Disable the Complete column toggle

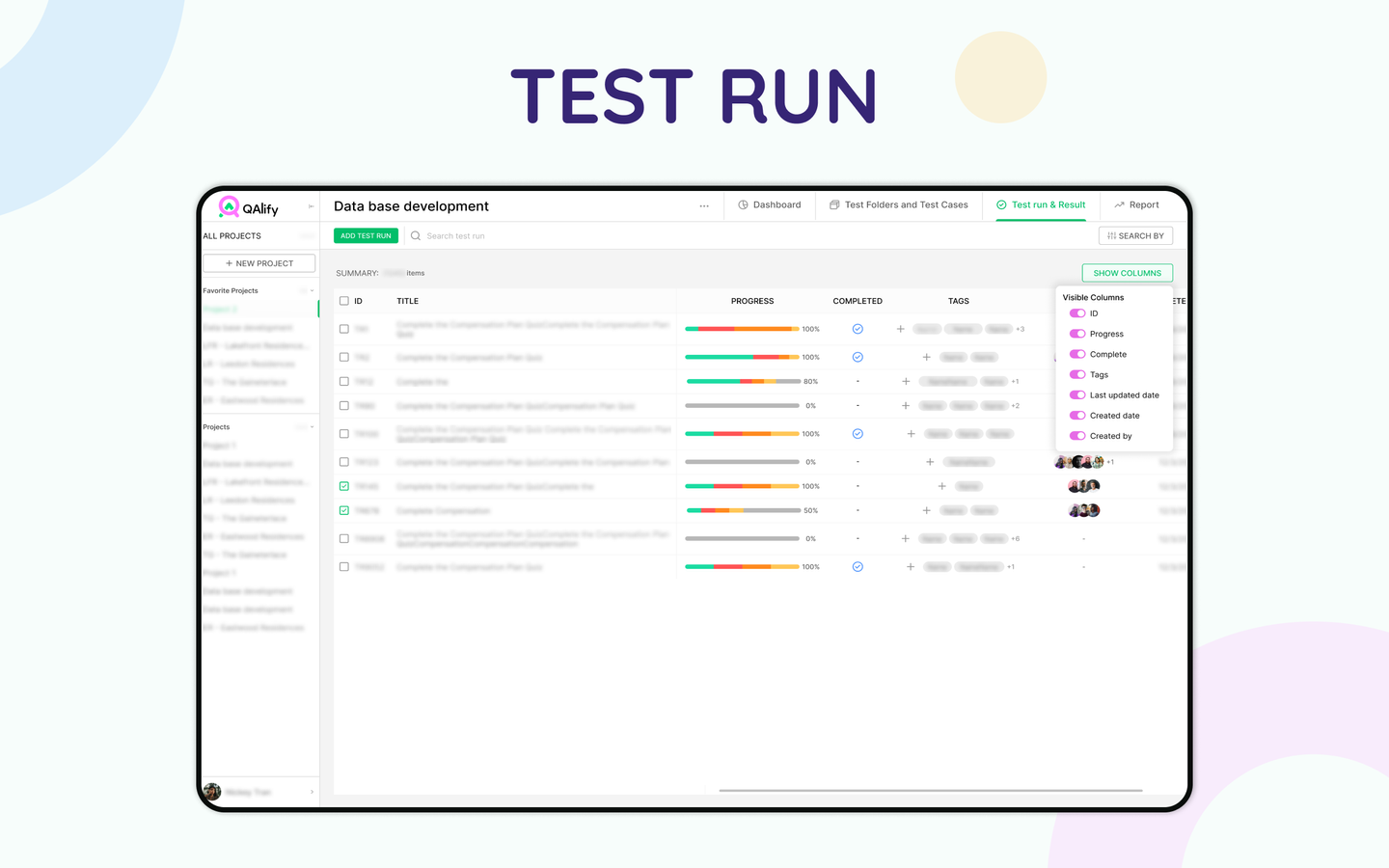pos(1077,354)
